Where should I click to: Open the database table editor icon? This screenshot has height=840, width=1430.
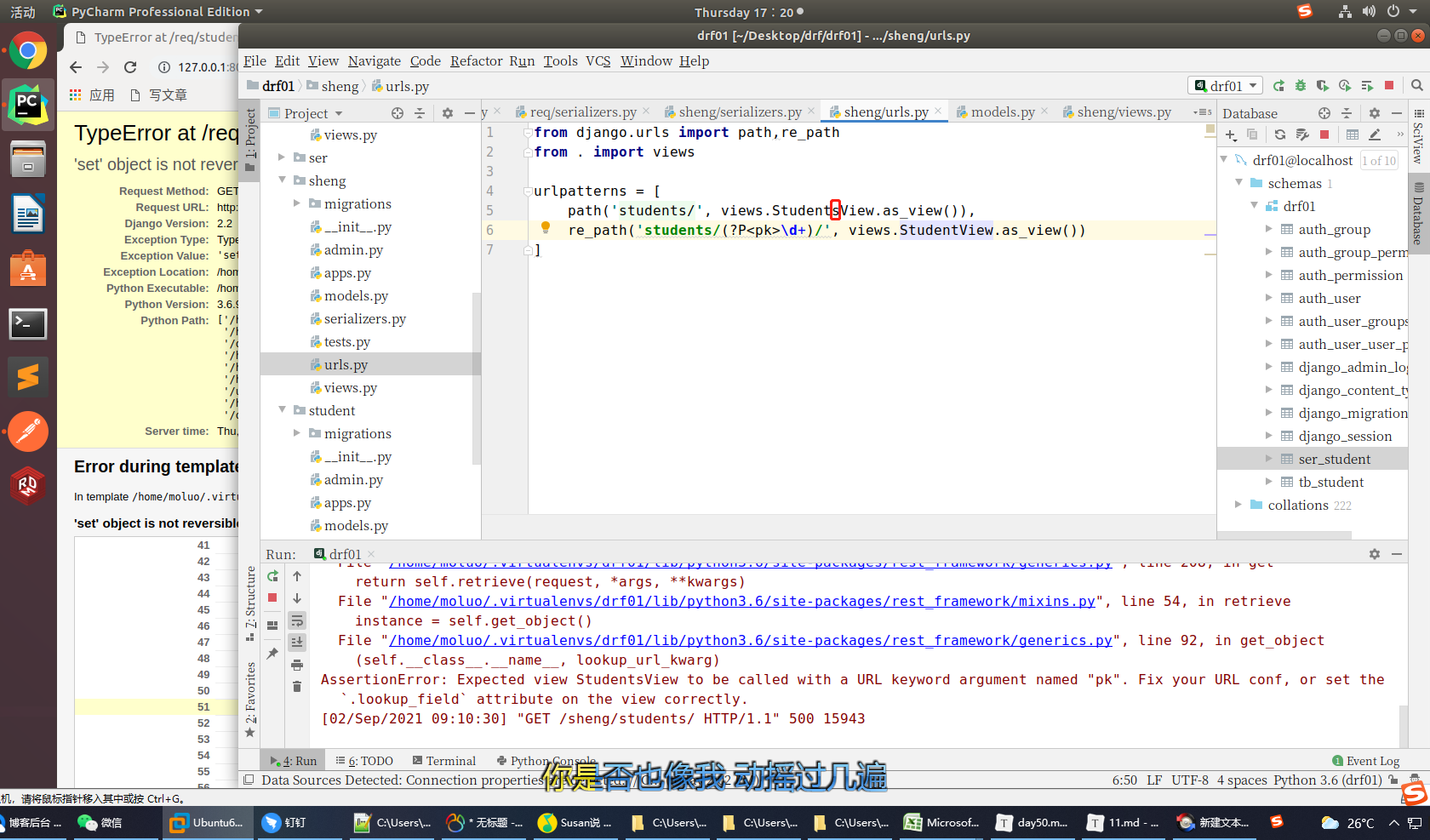click(x=1353, y=135)
